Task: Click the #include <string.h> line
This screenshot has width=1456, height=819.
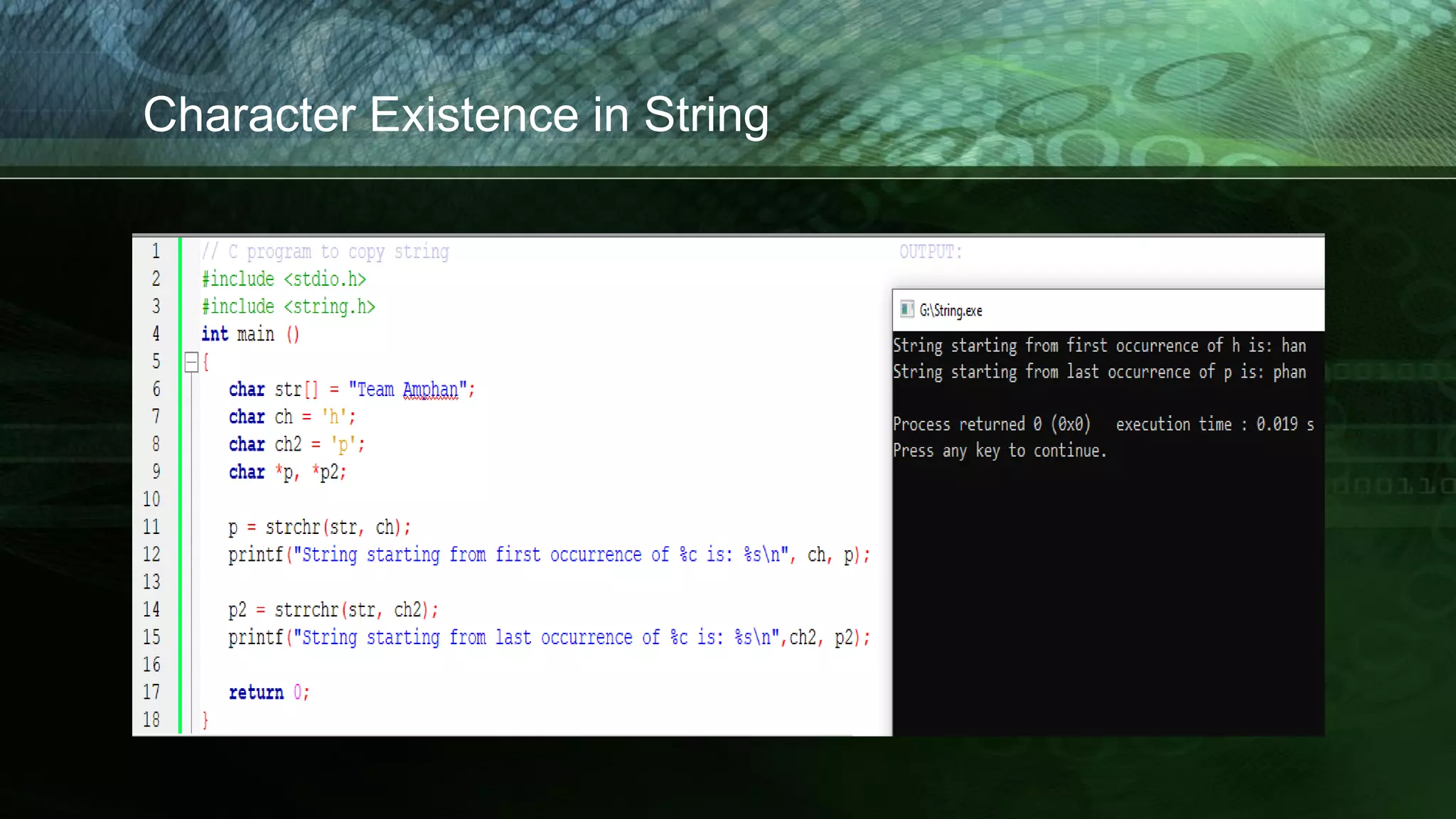Action: click(288, 307)
